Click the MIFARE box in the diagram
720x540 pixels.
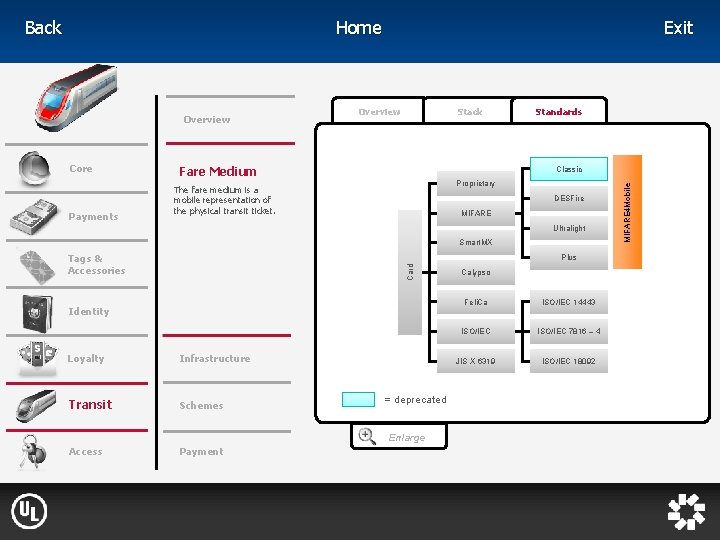[476, 213]
